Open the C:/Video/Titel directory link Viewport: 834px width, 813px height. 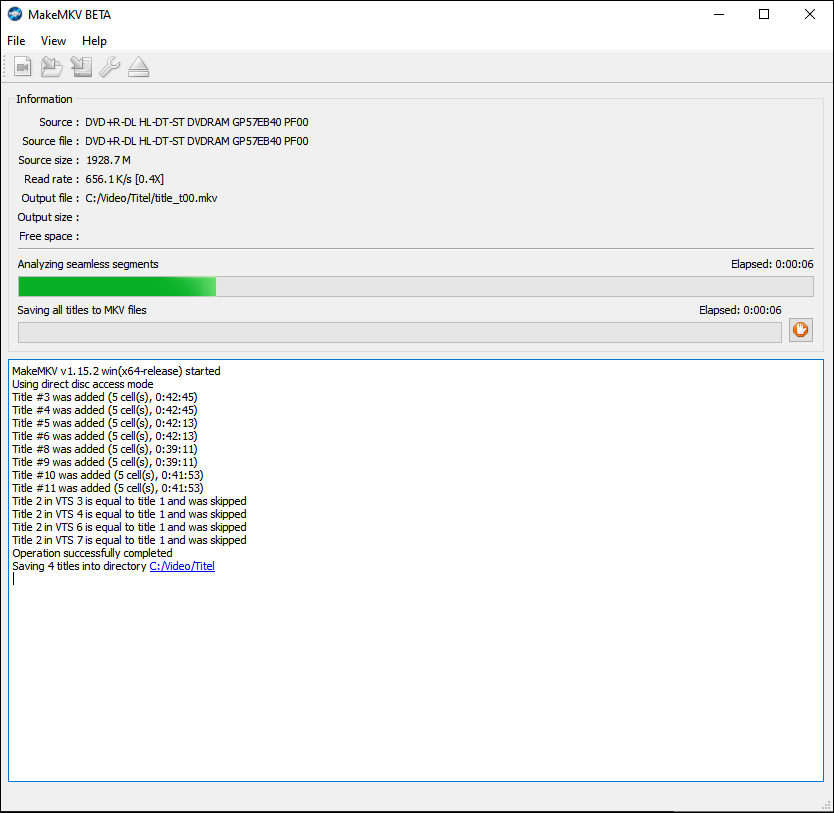[182, 566]
